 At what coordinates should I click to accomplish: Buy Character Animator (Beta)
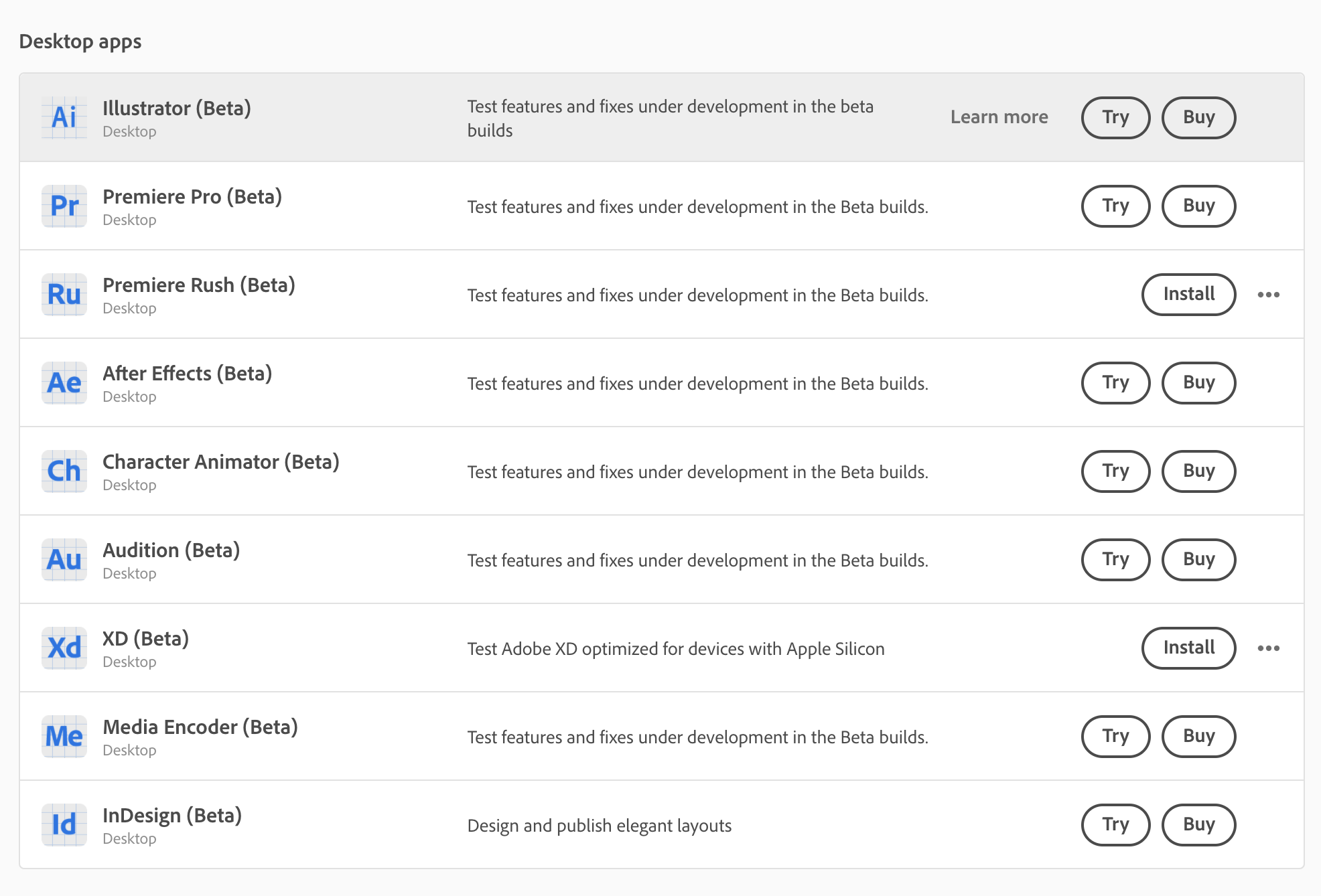pyautogui.click(x=1198, y=471)
